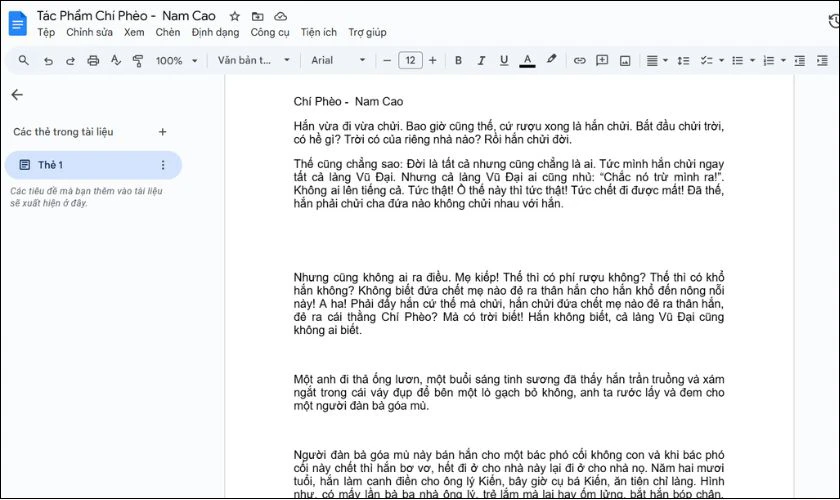Open the Định dạng menu

[x=215, y=32]
